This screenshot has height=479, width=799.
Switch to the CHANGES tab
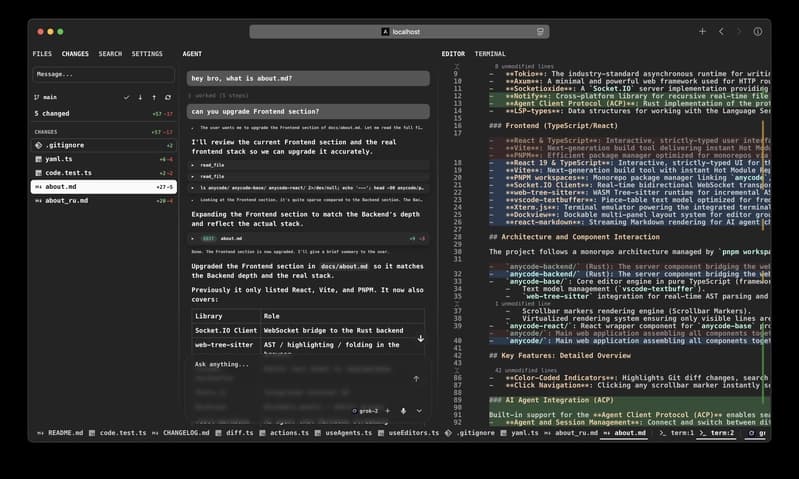pos(75,54)
